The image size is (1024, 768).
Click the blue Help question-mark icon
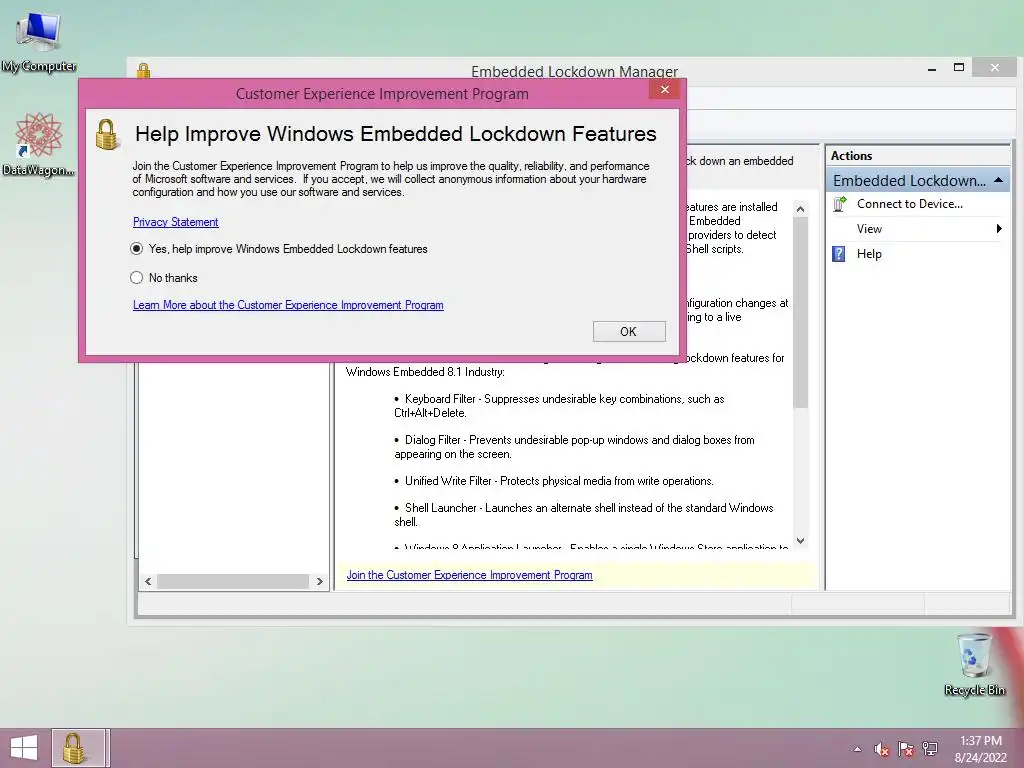point(839,254)
